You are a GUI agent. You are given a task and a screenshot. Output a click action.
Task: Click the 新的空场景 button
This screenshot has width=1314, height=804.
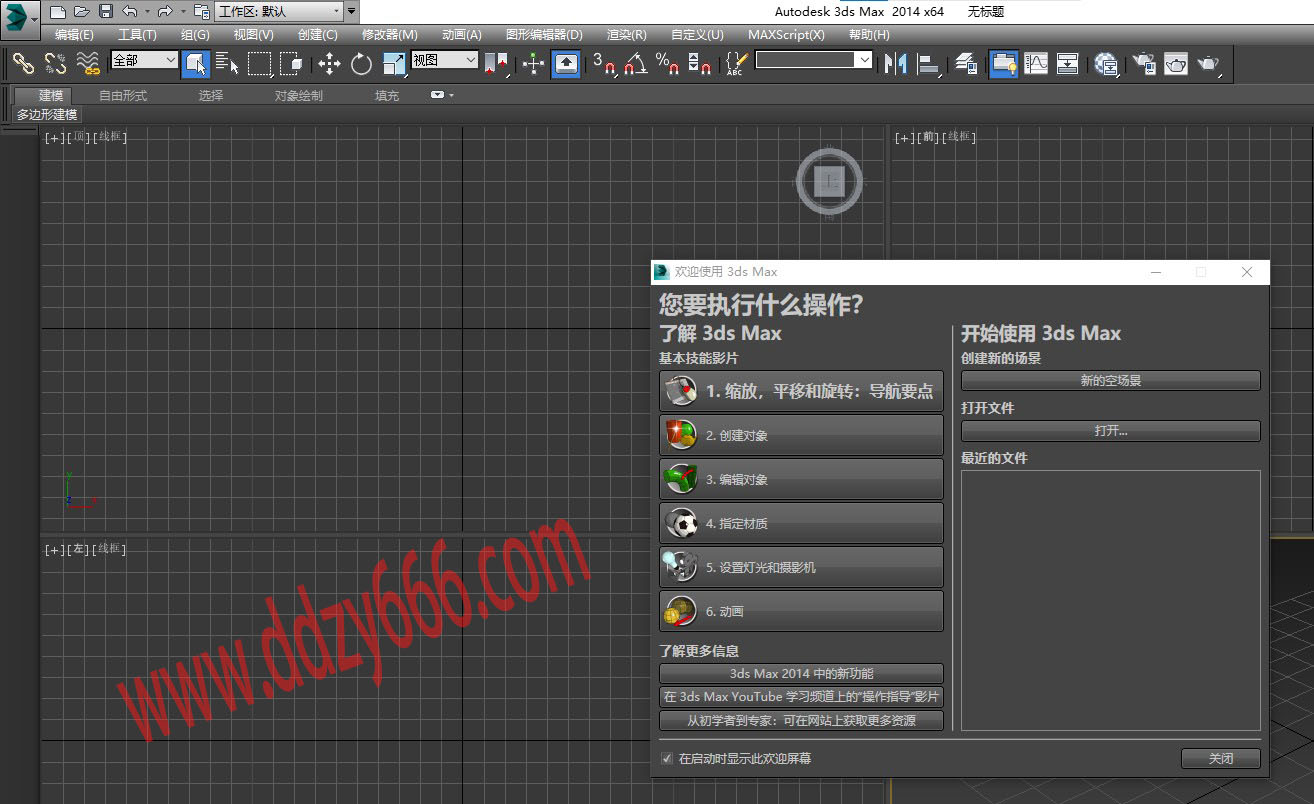(1111, 381)
